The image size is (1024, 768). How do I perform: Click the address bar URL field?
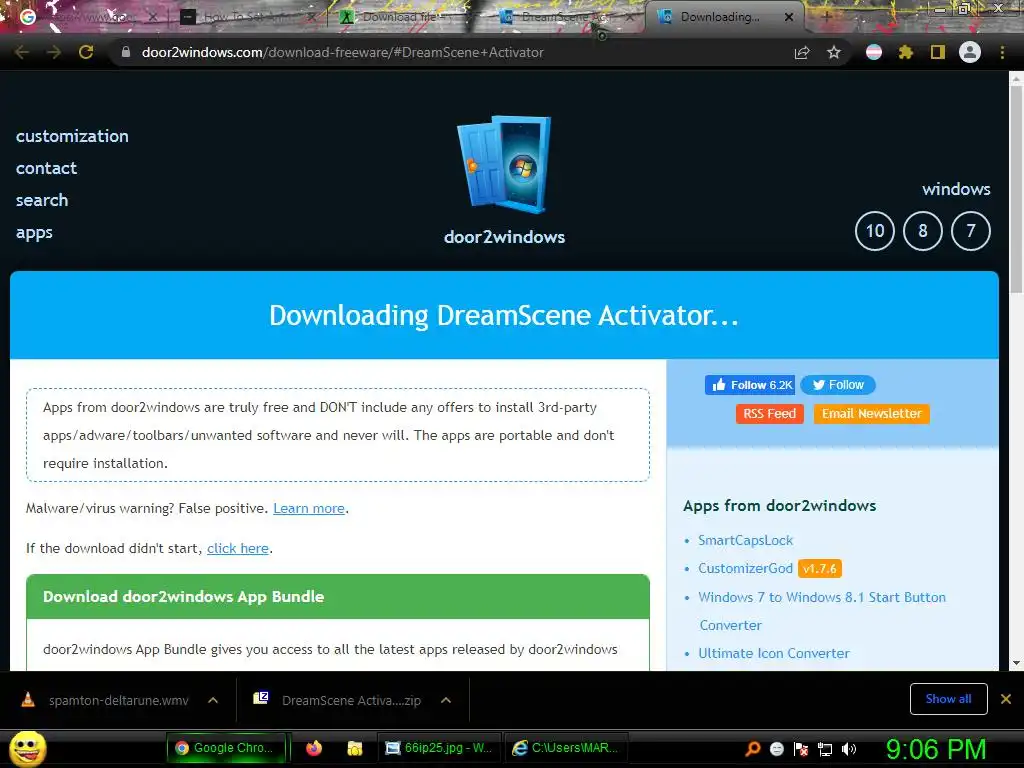[x=451, y=52]
